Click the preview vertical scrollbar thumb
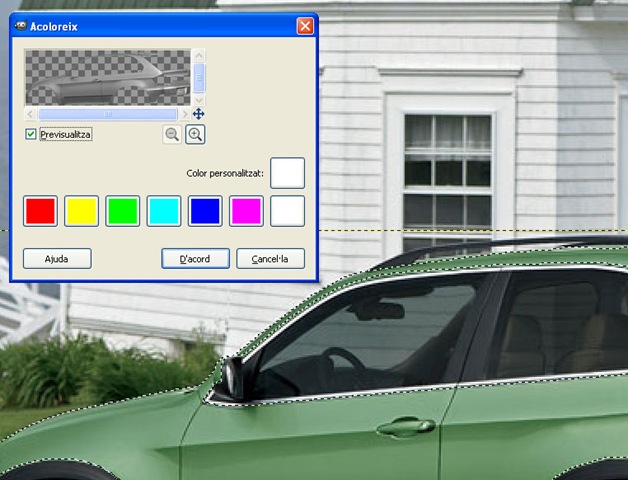Viewport: 628px width, 480px height. coord(199,77)
